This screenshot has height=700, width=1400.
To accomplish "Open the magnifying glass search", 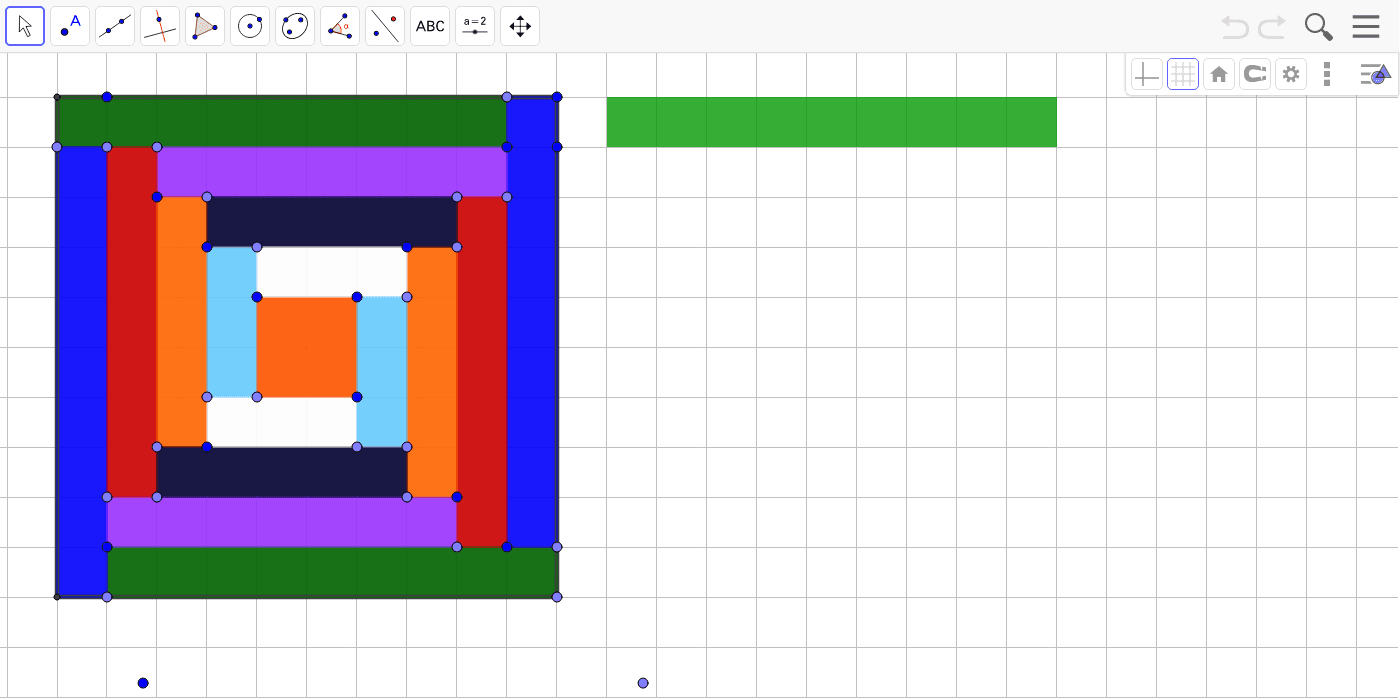I will tap(1319, 27).
